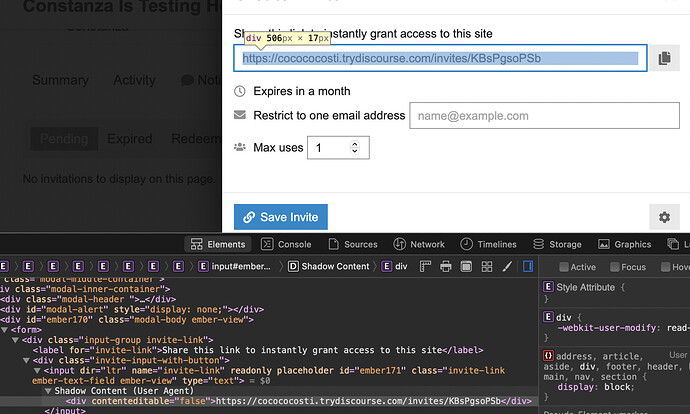Switch to the Storage tab

coord(557,244)
